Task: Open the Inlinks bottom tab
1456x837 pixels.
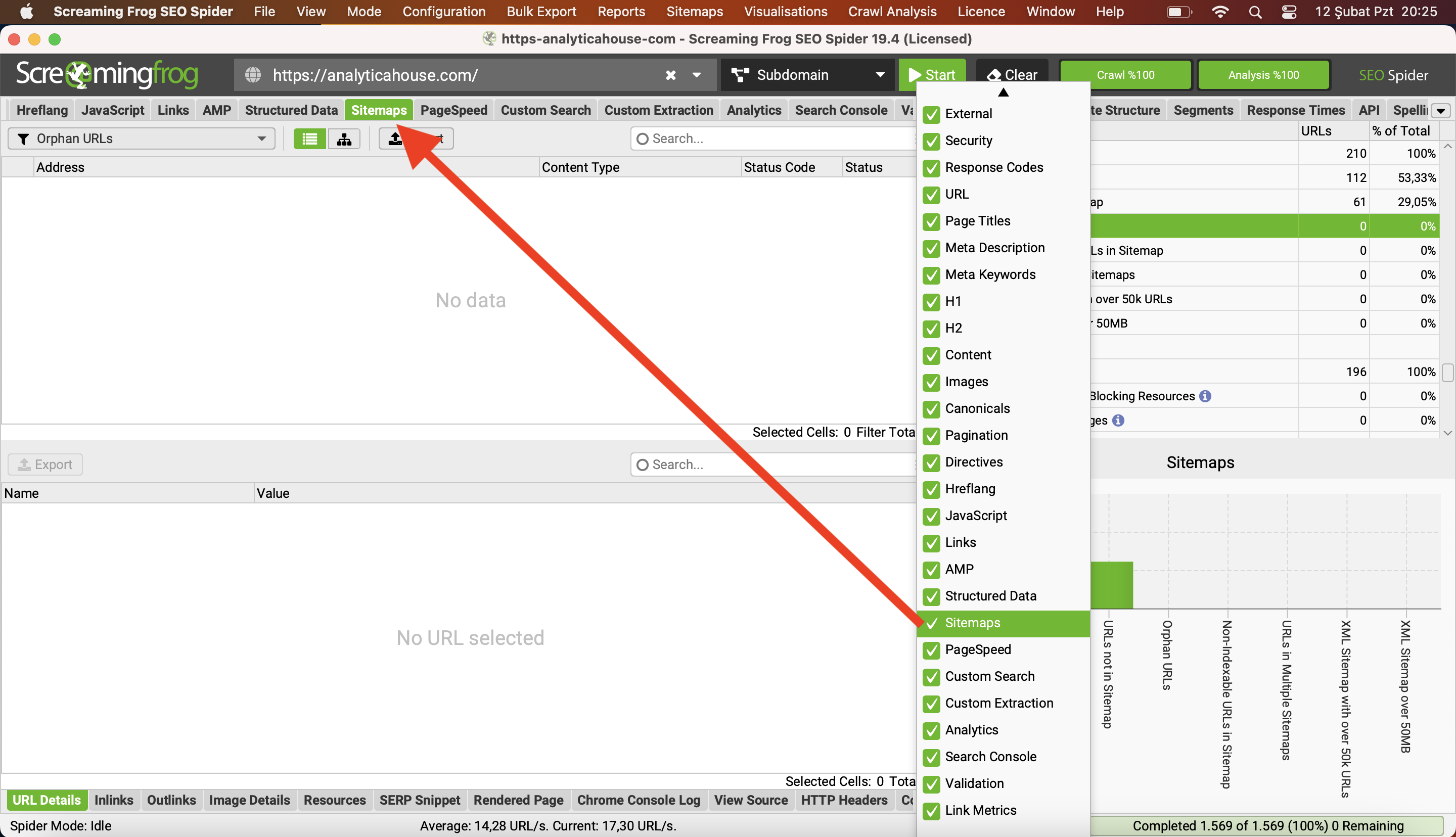Action: 113,800
